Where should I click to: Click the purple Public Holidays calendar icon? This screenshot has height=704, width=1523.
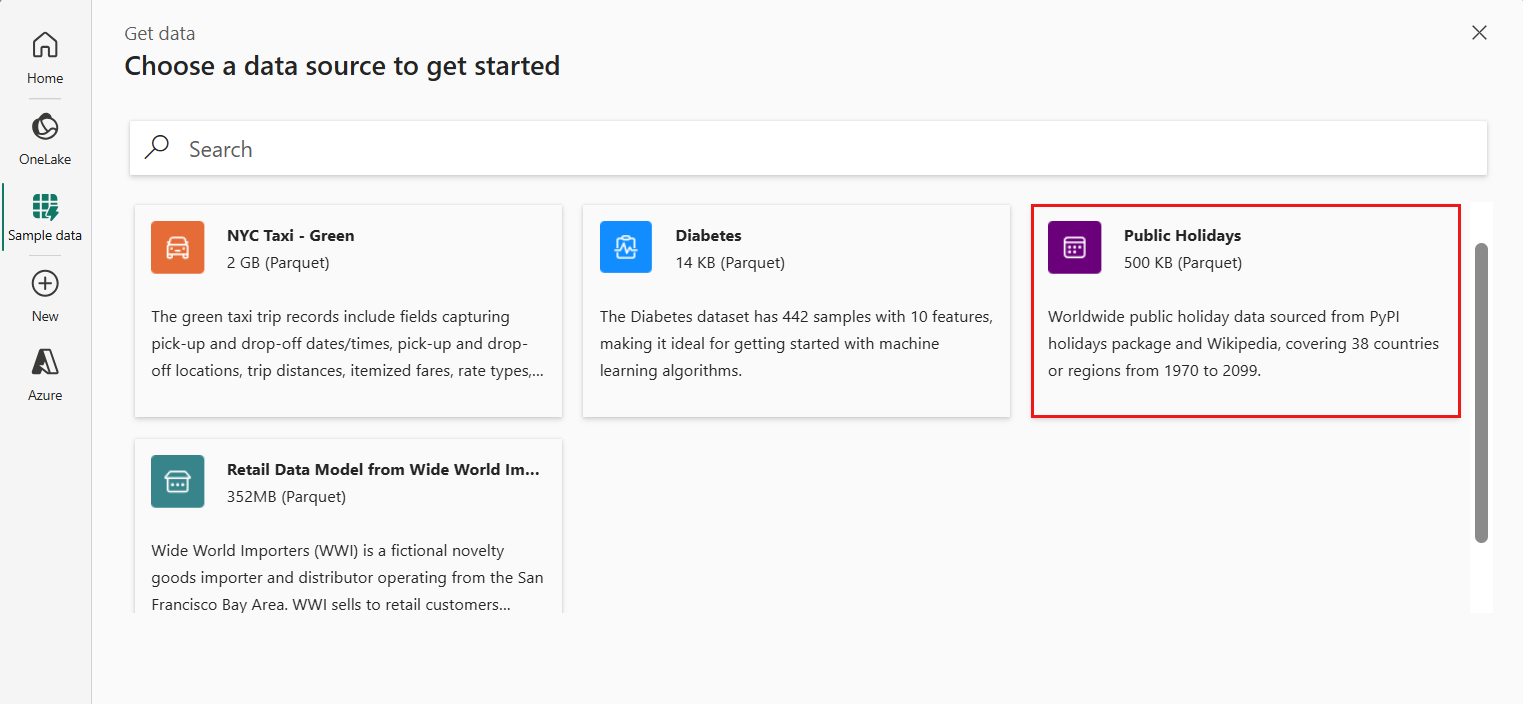click(1074, 247)
